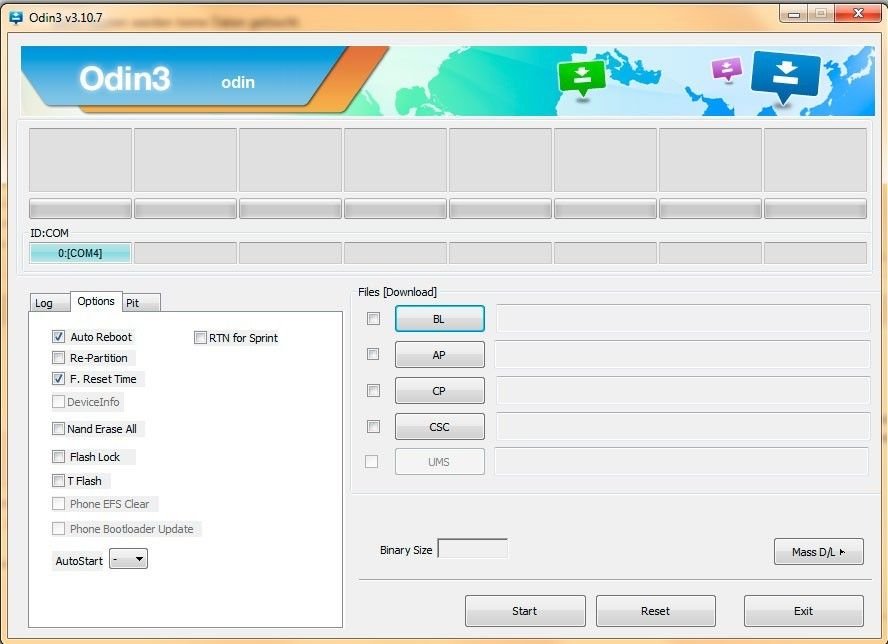Click the AutoStart label
Viewport: 888px width, 644px height.
click(x=79, y=561)
